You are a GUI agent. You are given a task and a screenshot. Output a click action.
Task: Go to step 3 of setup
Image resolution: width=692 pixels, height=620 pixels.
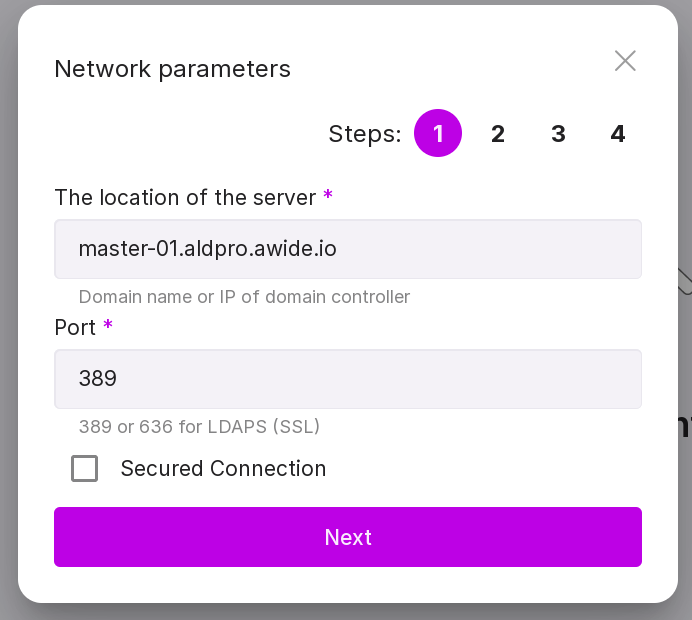point(558,134)
